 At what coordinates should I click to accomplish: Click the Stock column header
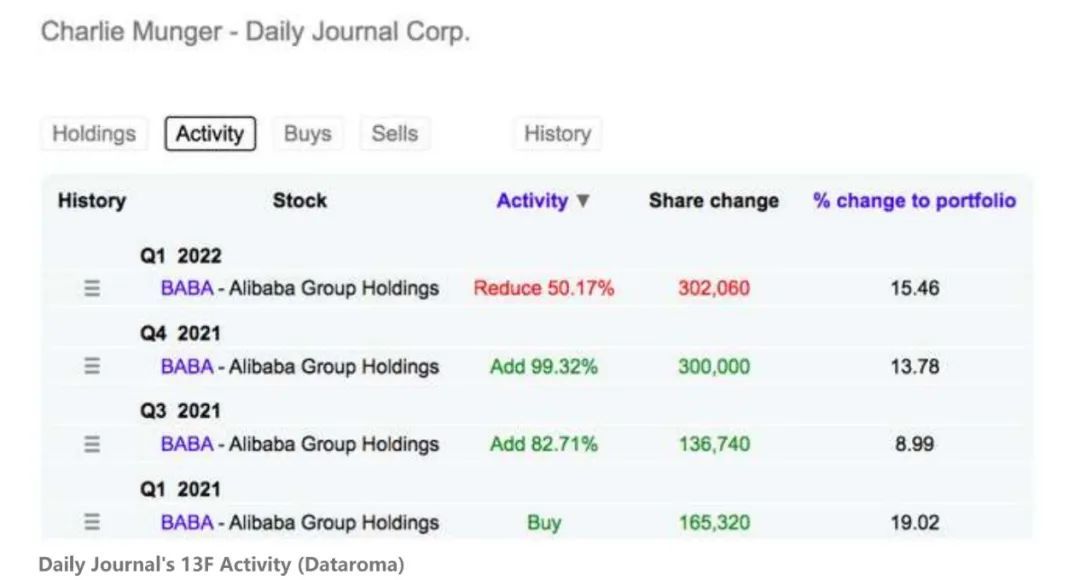(x=299, y=201)
